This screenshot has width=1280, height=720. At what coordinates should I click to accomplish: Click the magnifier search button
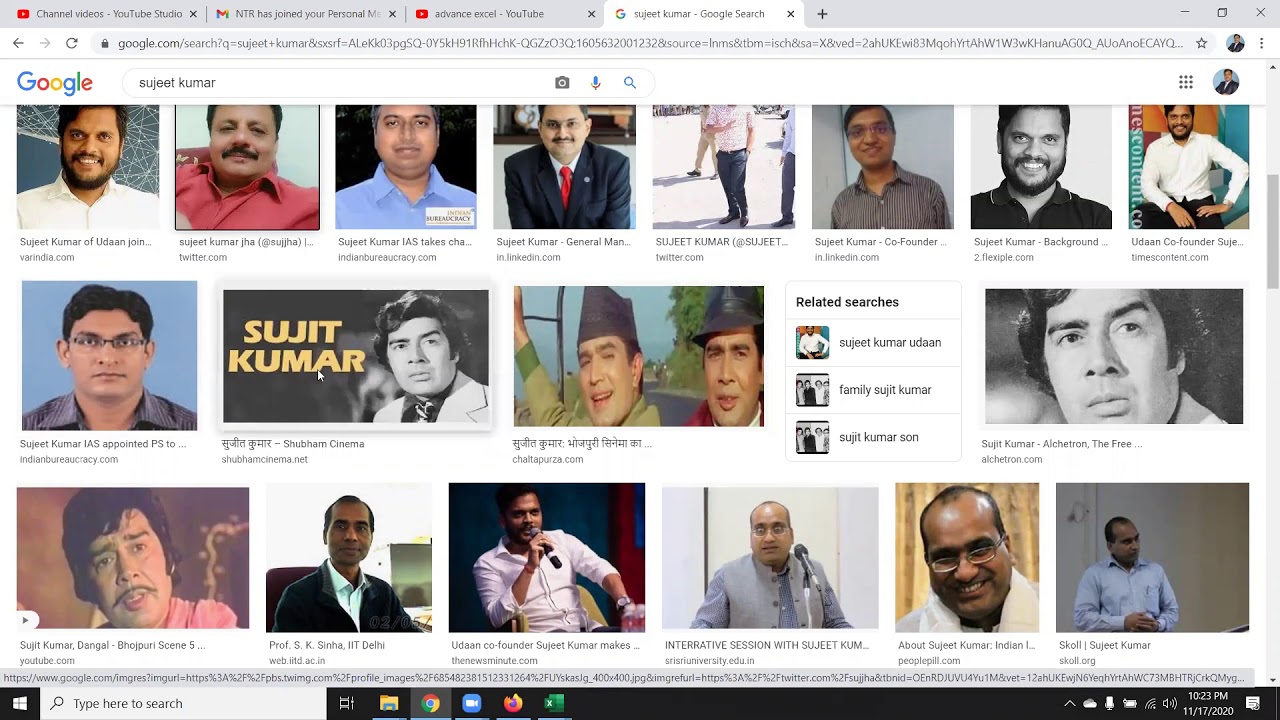(x=630, y=83)
